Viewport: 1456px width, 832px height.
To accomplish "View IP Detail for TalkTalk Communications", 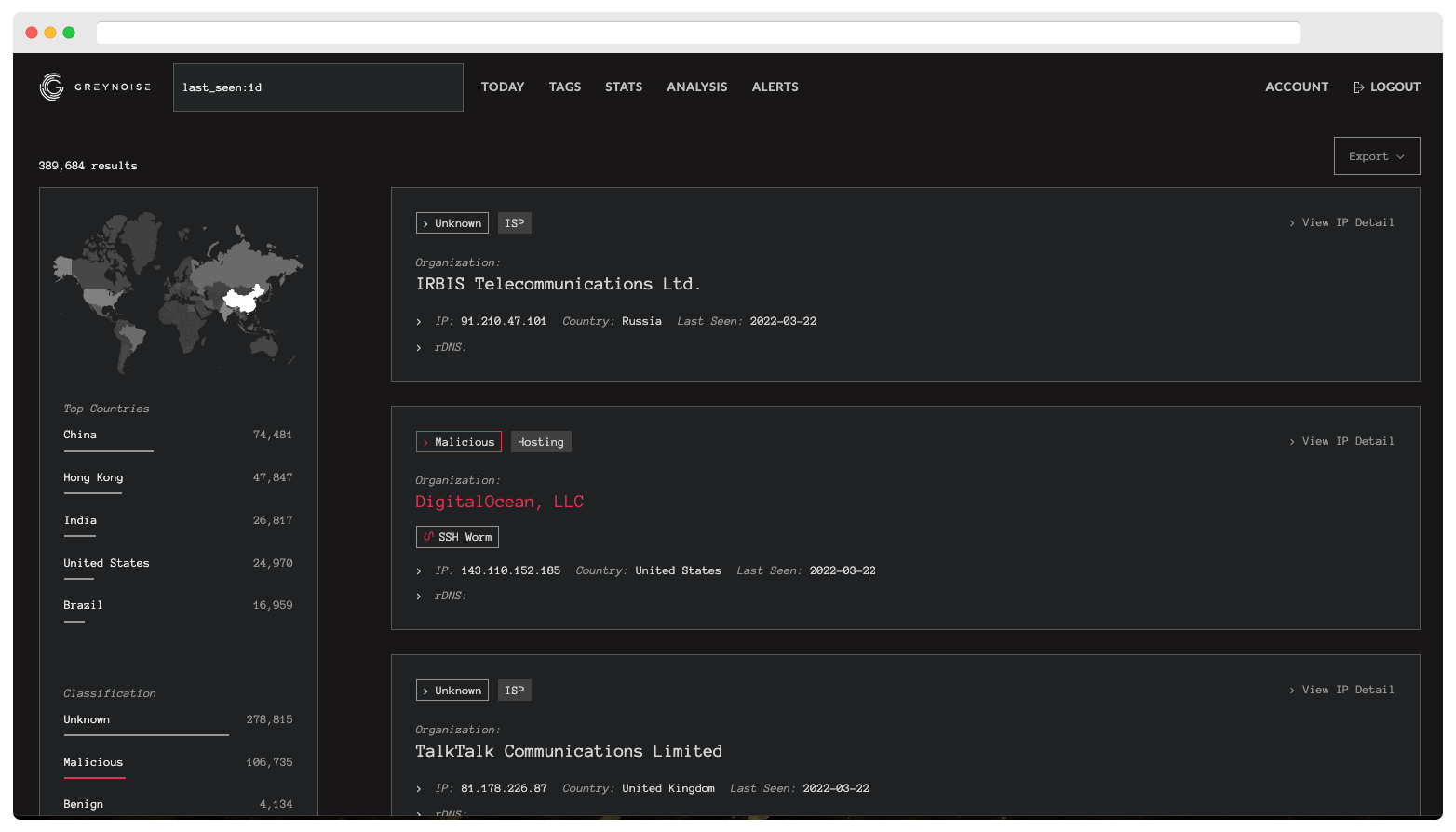I will [1341, 690].
